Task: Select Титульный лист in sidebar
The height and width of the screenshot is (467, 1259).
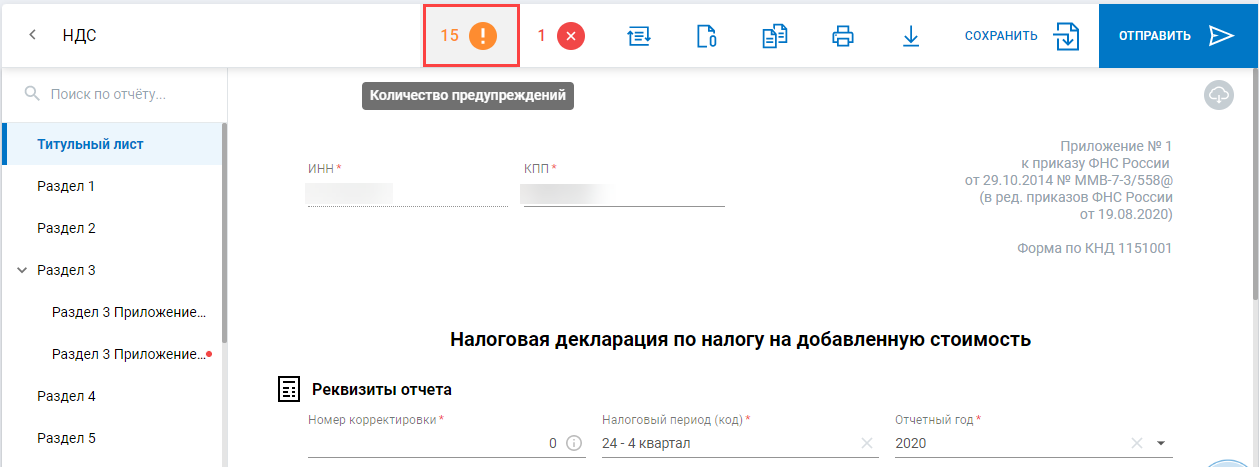Action: pos(90,144)
